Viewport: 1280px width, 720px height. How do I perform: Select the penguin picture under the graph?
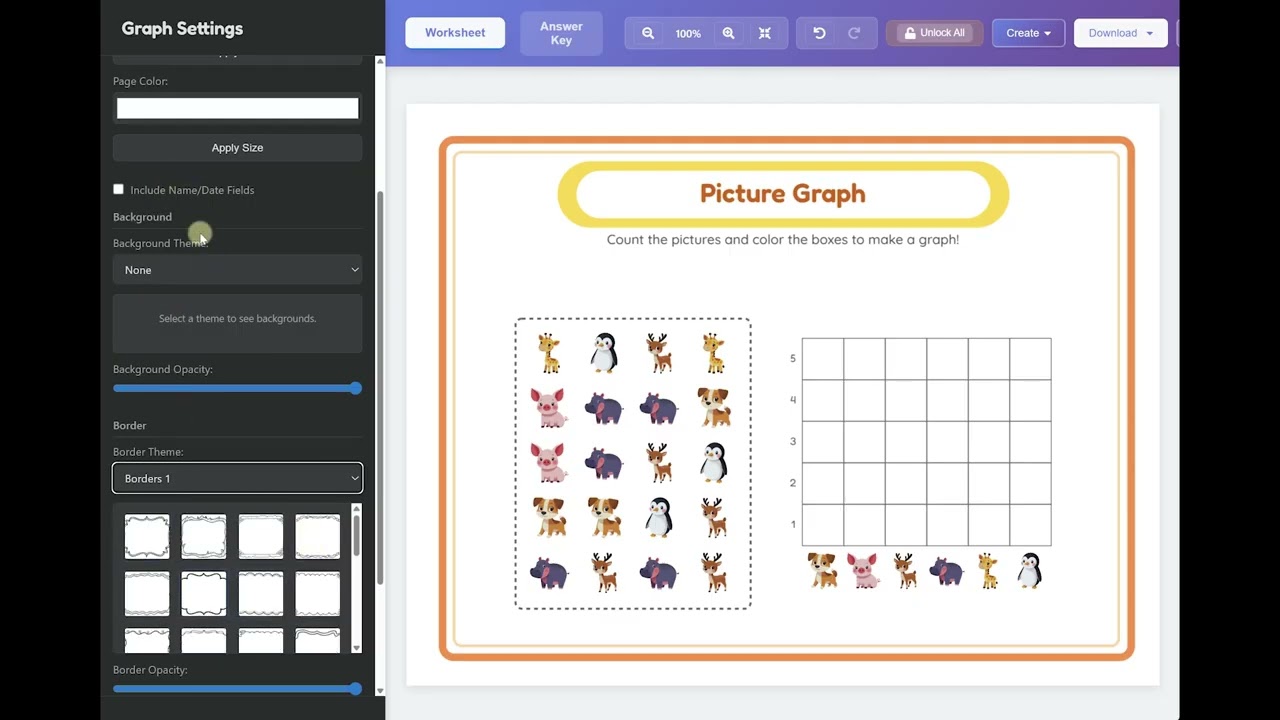(1029, 570)
